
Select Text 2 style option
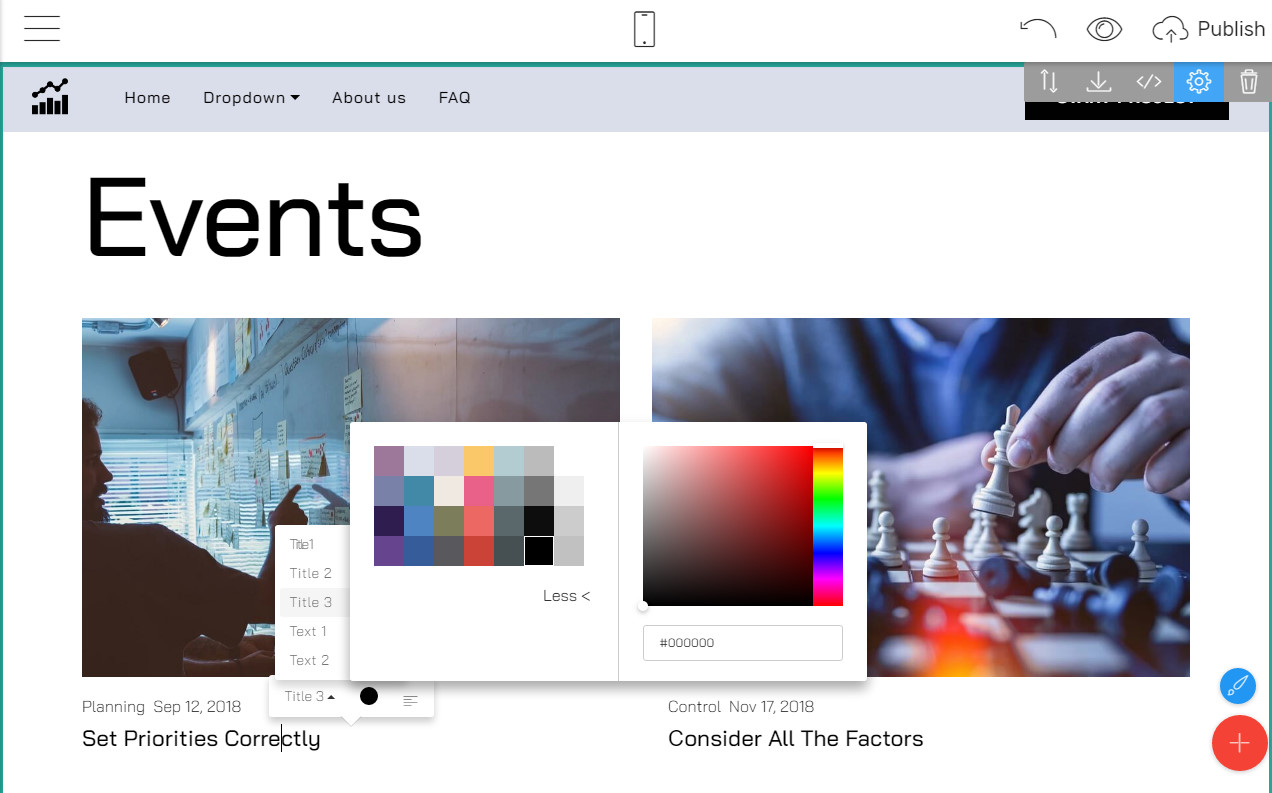[311, 660]
